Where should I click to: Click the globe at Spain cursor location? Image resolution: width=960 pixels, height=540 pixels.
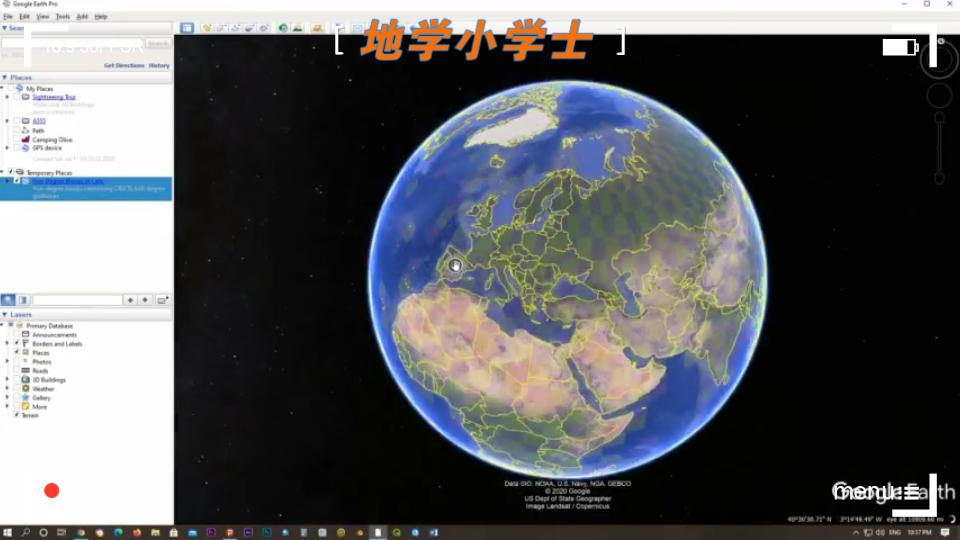point(455,266)
